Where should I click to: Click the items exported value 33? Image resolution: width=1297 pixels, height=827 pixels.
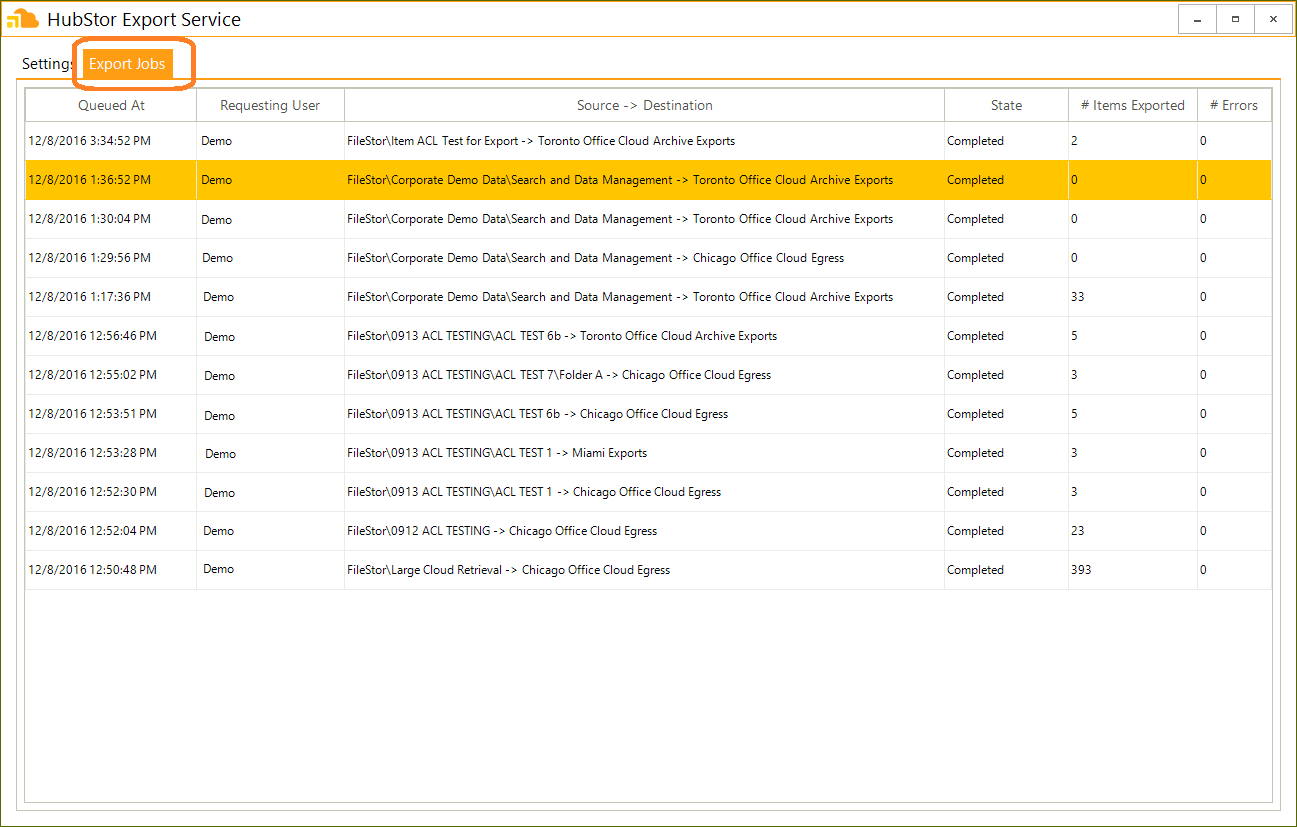point(1078,297)
